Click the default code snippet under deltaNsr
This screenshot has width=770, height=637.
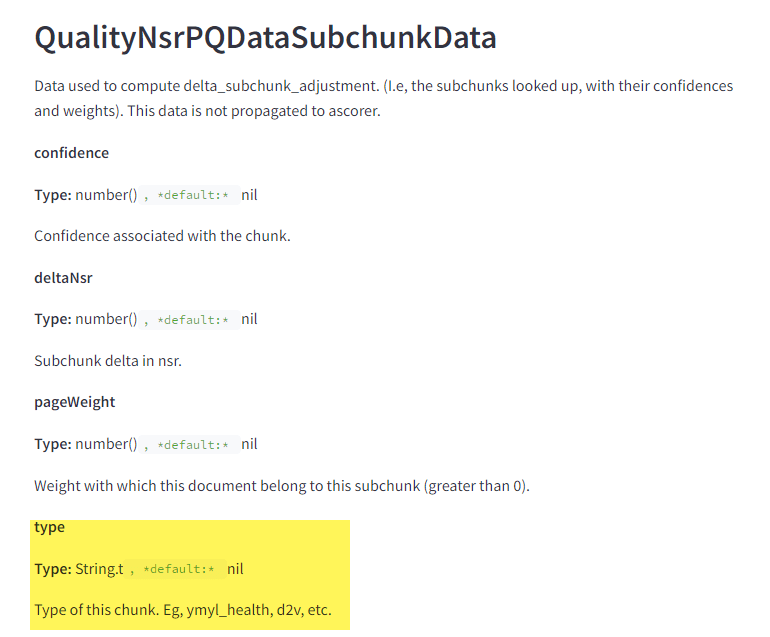pos(189,320)
